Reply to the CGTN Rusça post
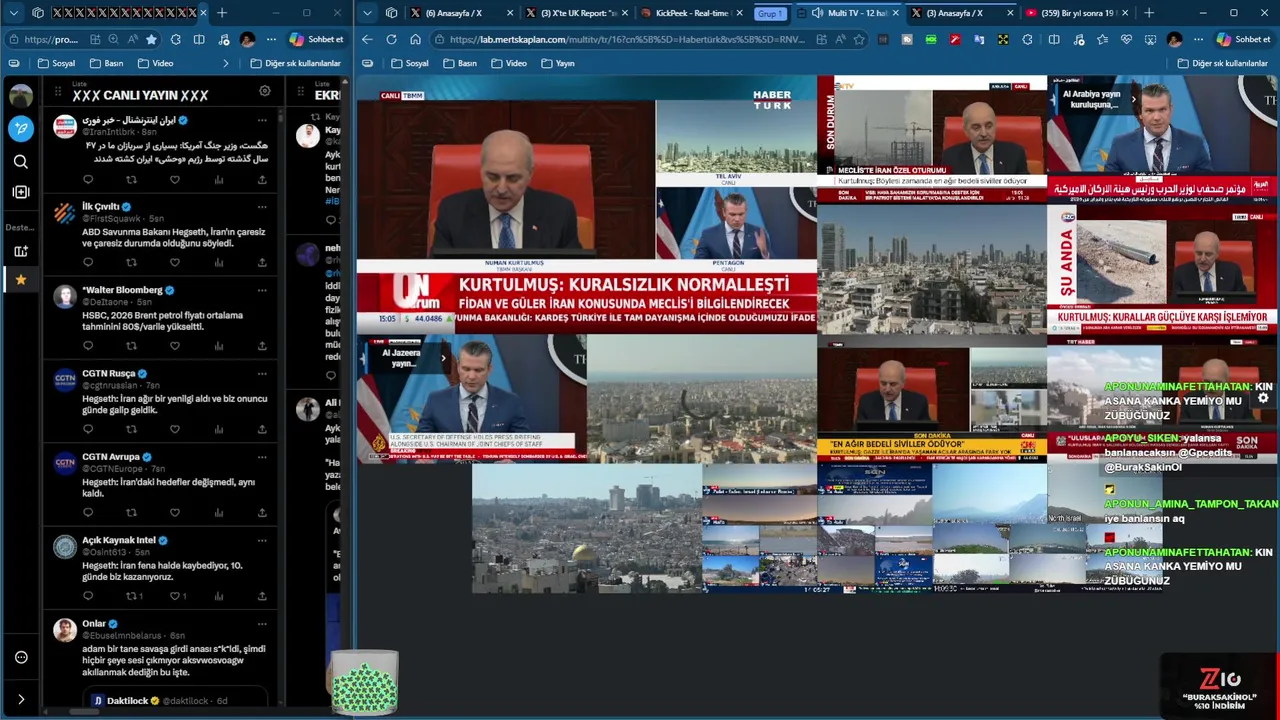This screenshot has width=1280, height=720. [88, 429]
